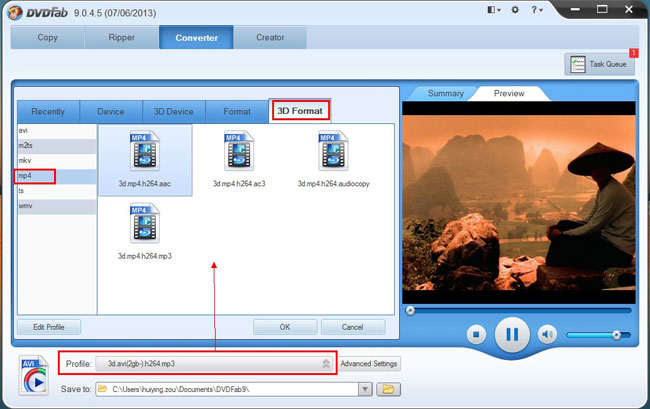Stop the preview playback
Screen dimensions: 650x409
pyautogui.click(x=476, y=334)
